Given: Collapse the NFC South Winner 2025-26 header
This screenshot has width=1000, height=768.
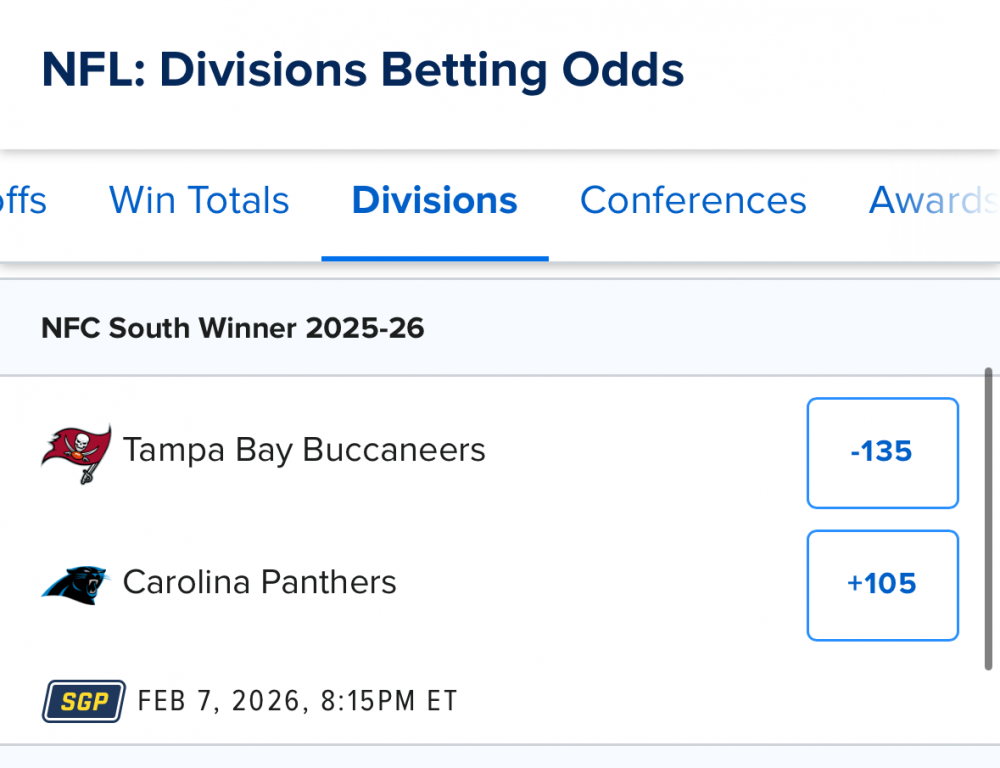Looking at the screenshot, I should click(x=232, y=328).
